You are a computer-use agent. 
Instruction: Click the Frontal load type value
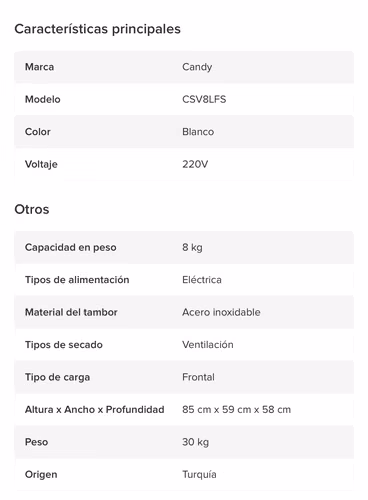tap(198, 377)
